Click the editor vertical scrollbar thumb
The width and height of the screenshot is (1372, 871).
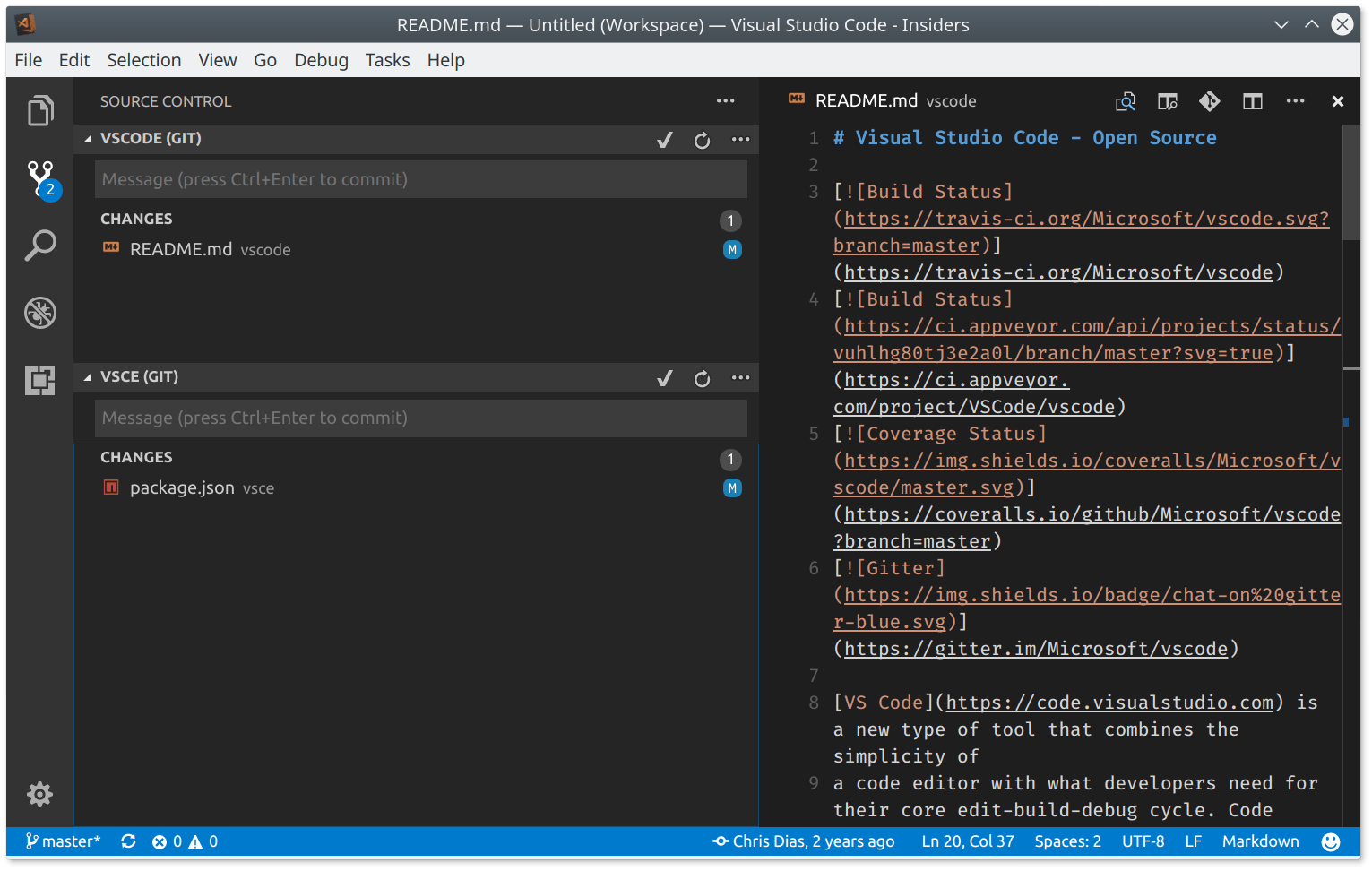click(x=1351, y=183)
